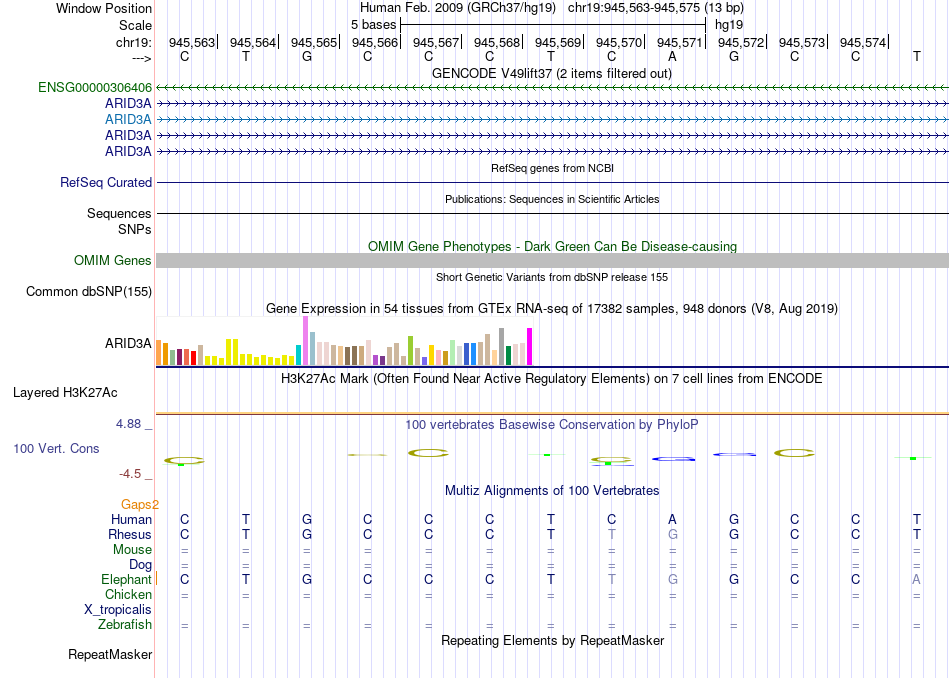Click the GTEx Gene Expression track title
Screen dimensions: 950x678
[552, 308]
